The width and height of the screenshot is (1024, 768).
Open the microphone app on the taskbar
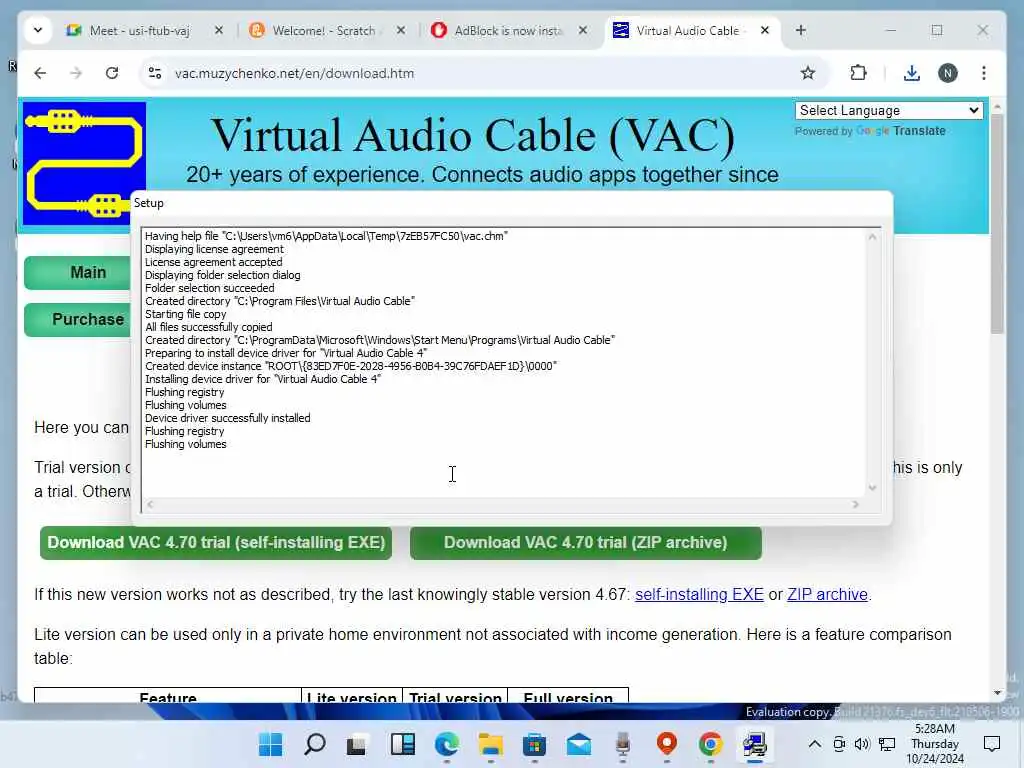tap(622, 744)
